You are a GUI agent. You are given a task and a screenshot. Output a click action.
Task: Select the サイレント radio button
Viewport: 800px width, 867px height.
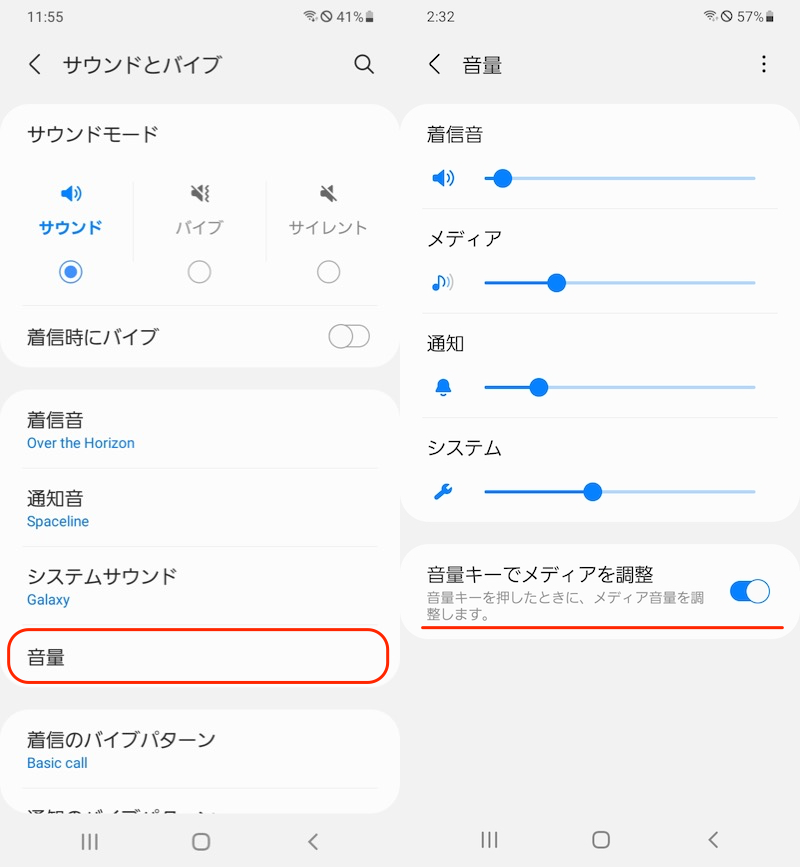[x=328, y=272]
